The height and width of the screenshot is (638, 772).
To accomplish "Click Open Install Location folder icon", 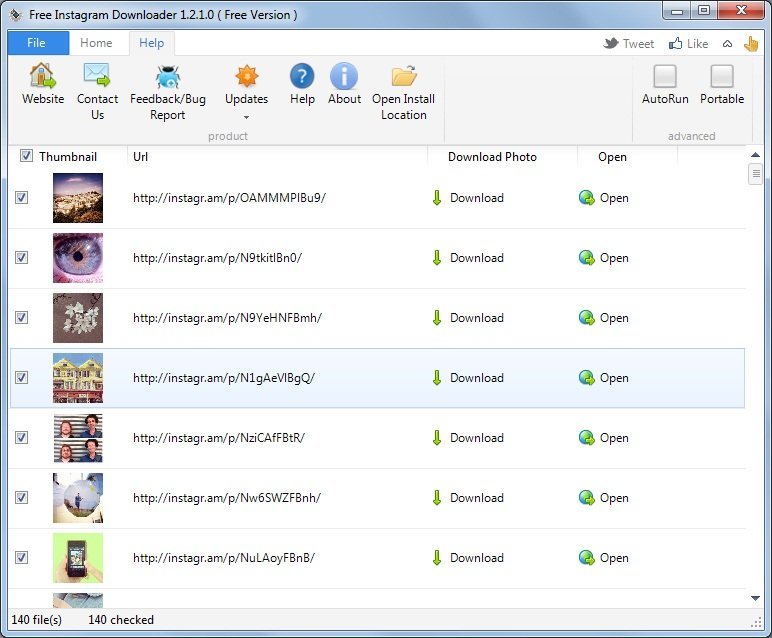I will point(404,76).
